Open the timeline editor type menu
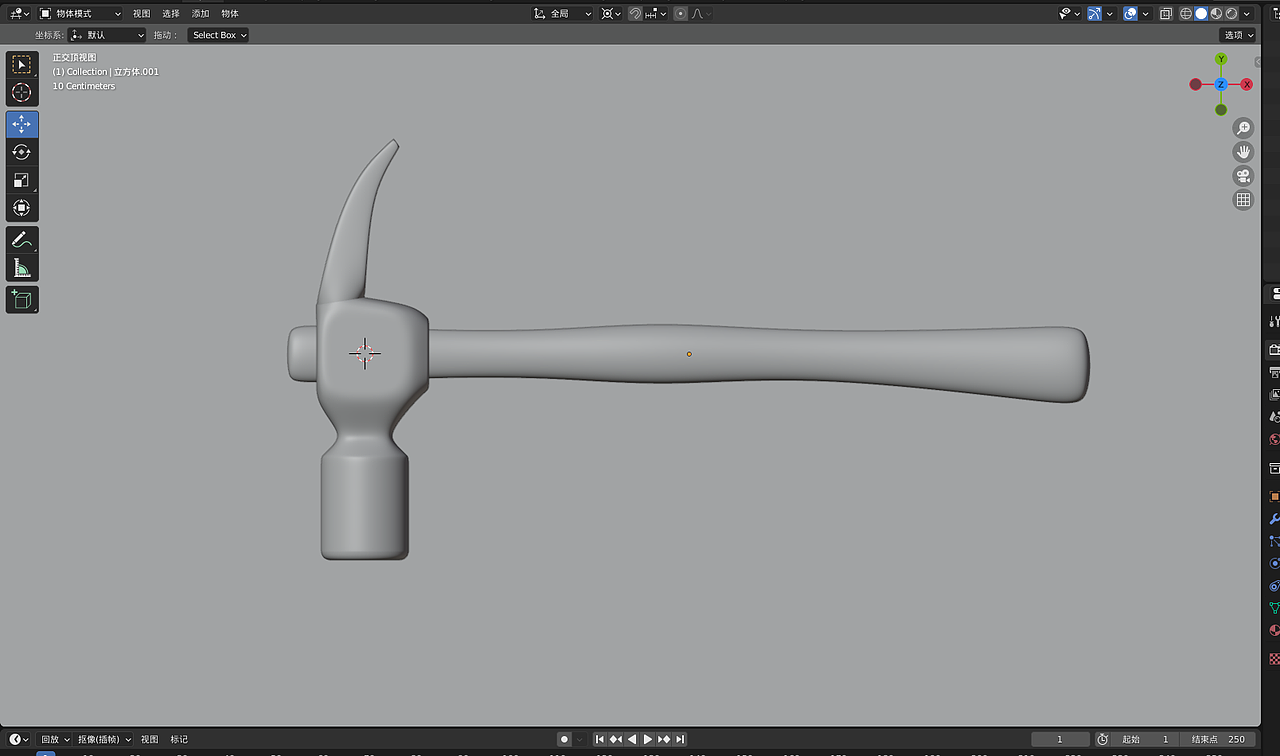The image size is (1280, 756). tap(19, 739)
